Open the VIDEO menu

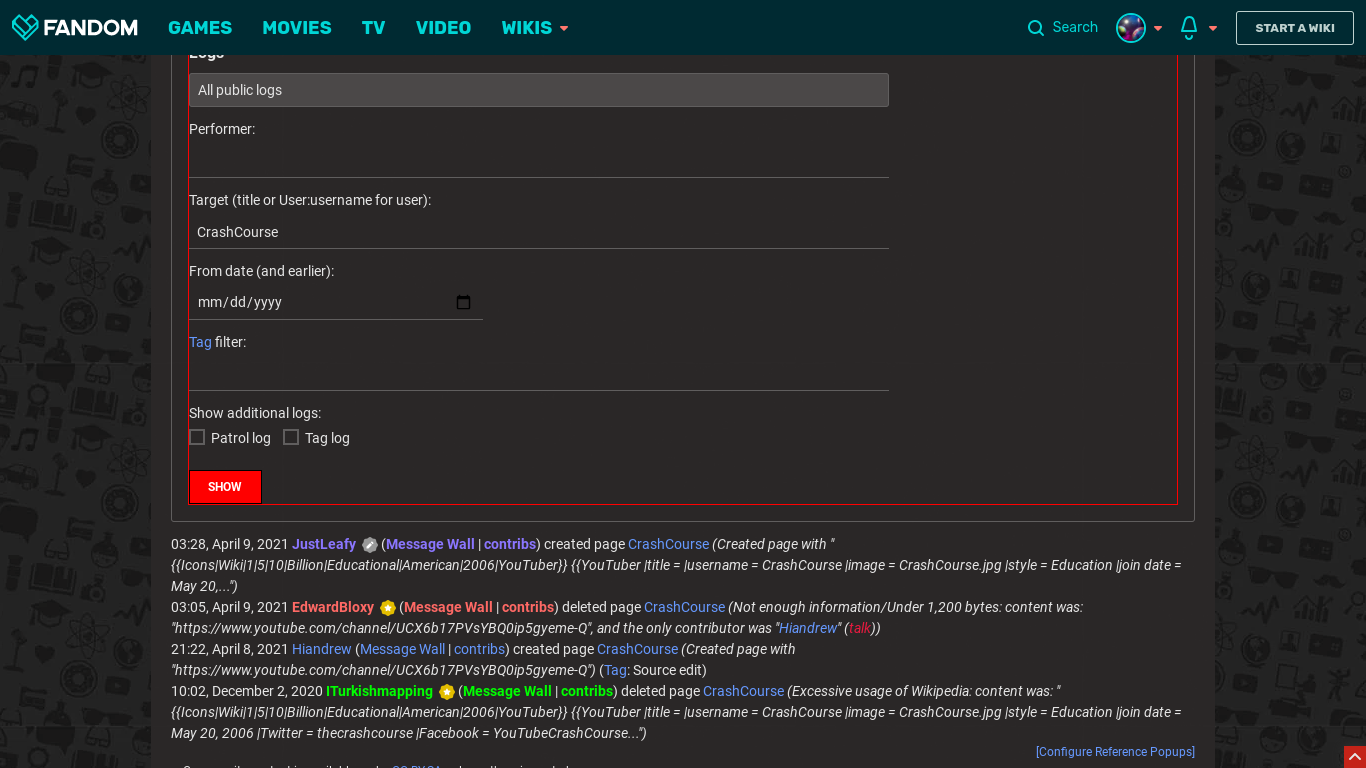pos(443,28)
